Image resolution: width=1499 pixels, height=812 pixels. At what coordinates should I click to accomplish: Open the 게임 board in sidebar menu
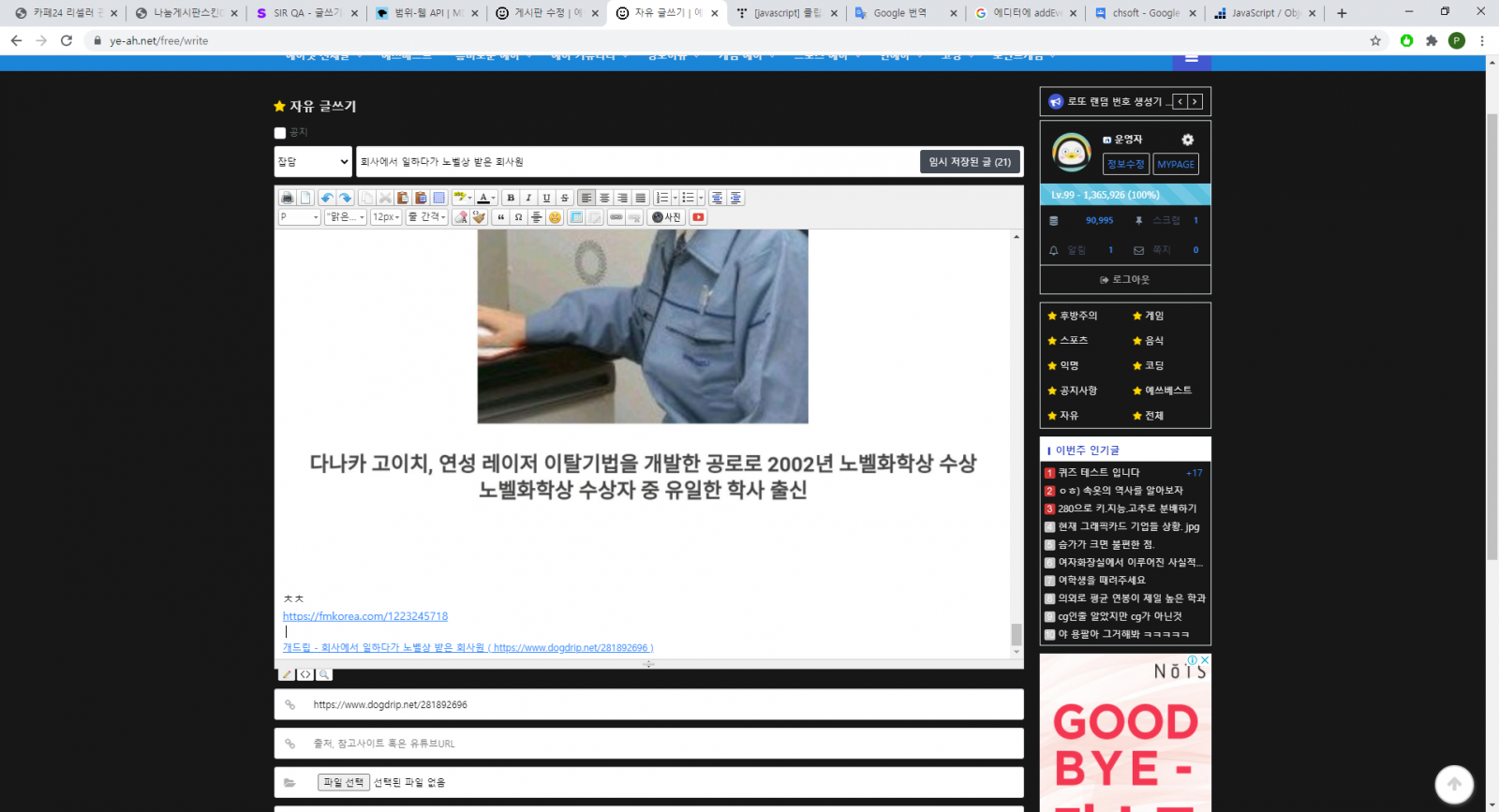coord(1153,316)
